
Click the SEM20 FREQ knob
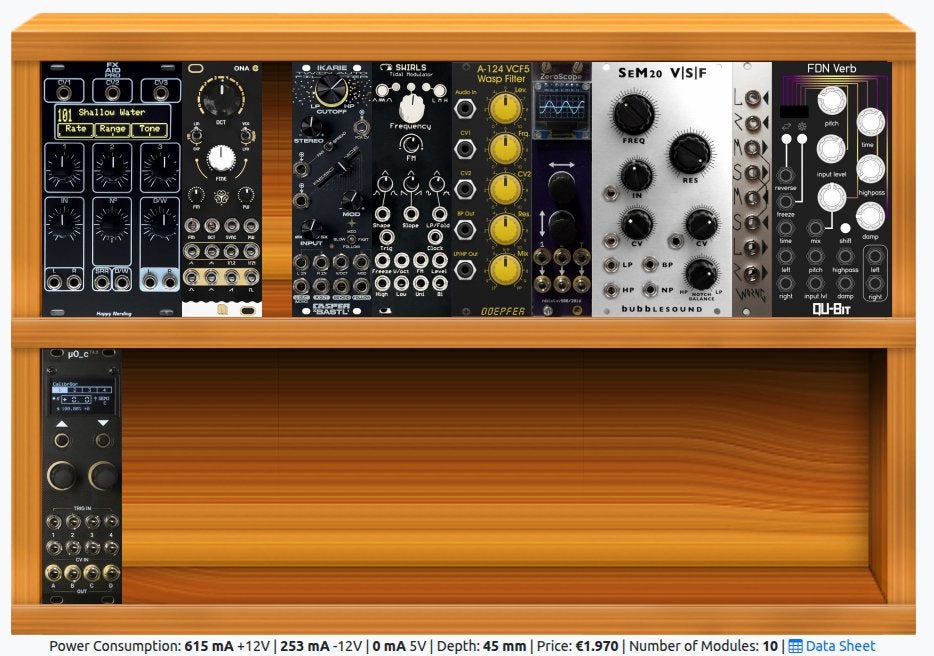634,114
